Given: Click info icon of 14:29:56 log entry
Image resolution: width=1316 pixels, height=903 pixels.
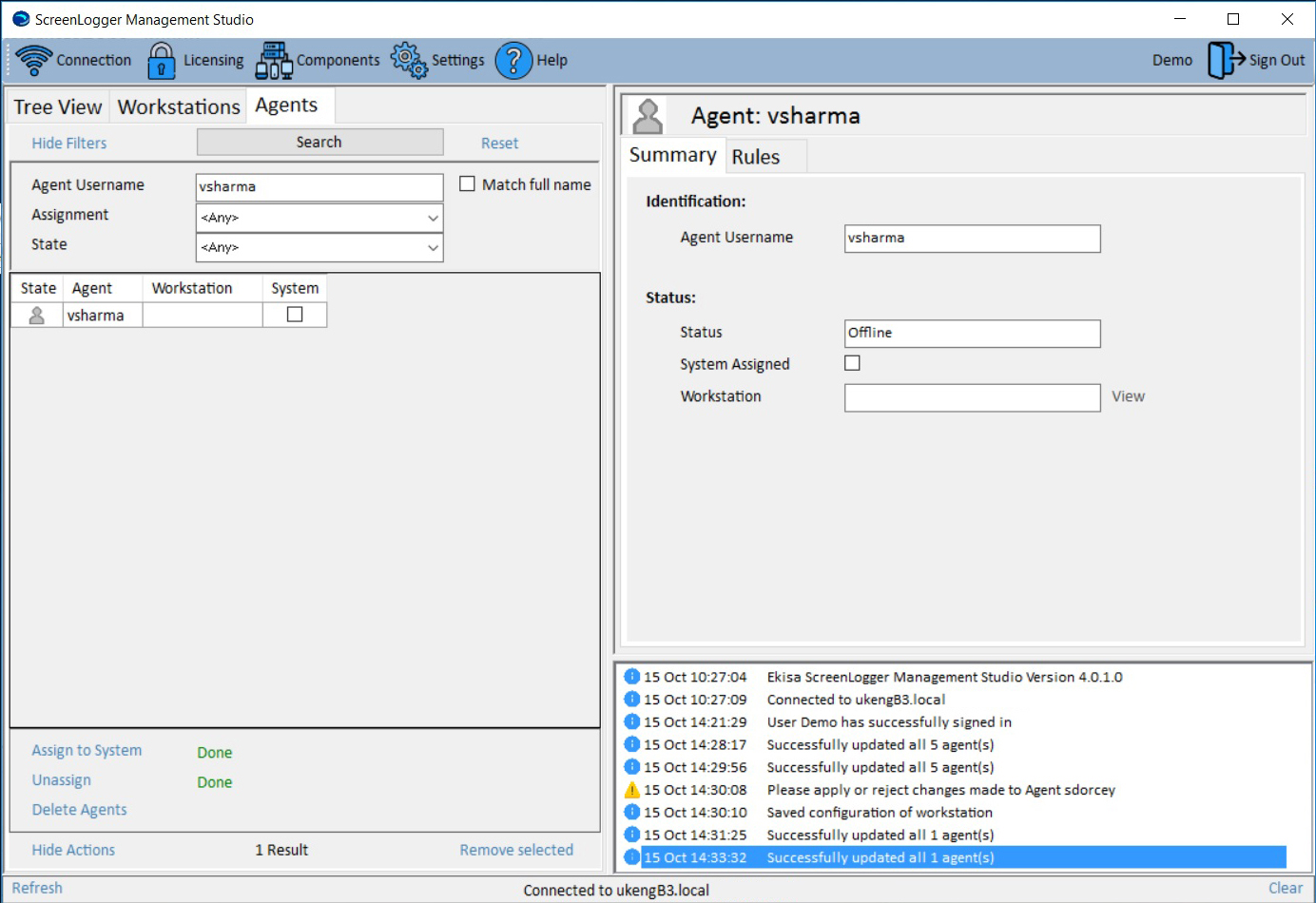Looking at the screenshot, I should click(631, 767).
